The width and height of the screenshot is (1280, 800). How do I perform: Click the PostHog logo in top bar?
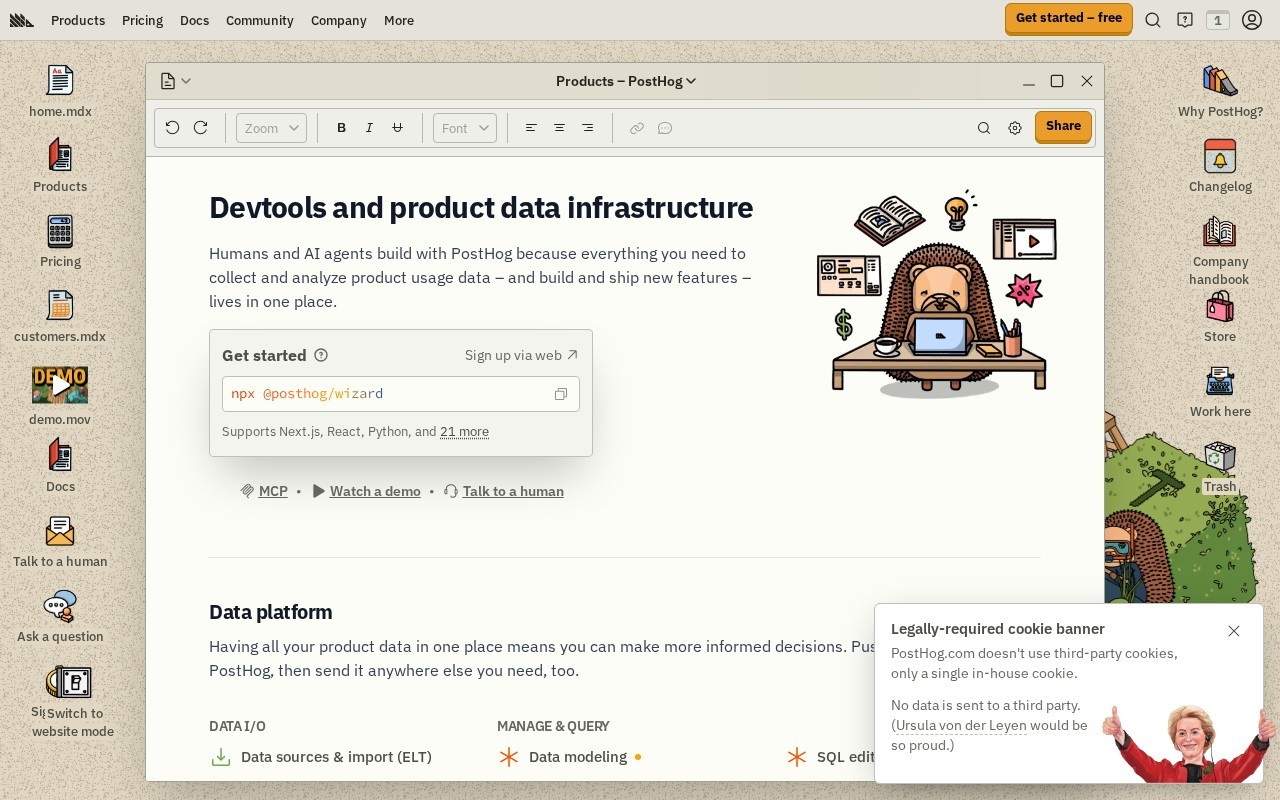pos(22,20)
